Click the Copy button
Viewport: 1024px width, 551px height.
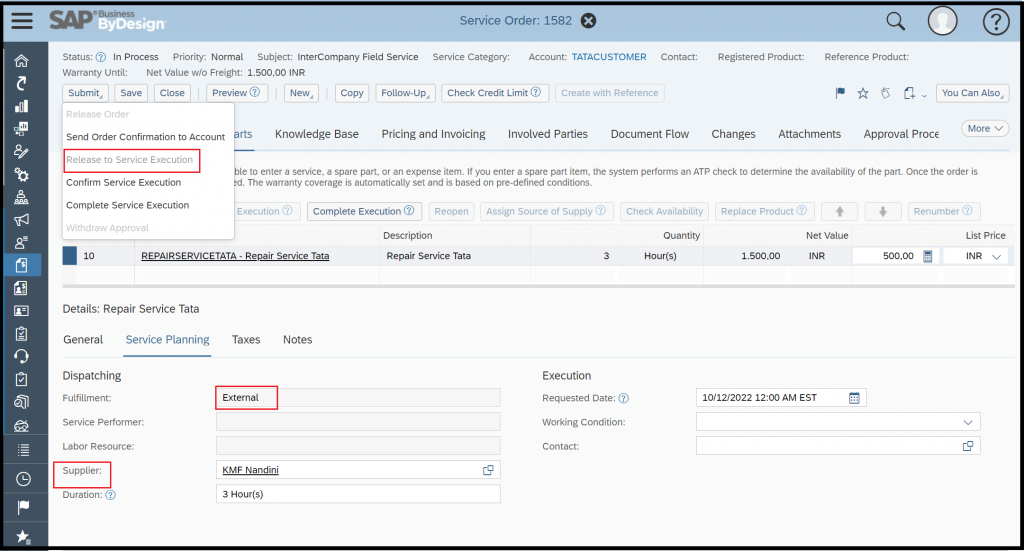[352, 93]
